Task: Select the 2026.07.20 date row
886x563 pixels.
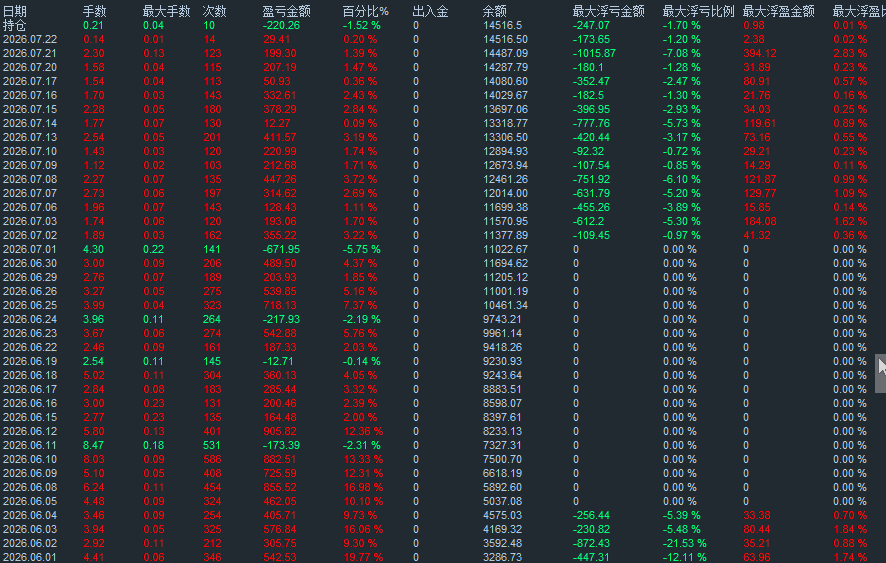Action: (x=30, y=67)
